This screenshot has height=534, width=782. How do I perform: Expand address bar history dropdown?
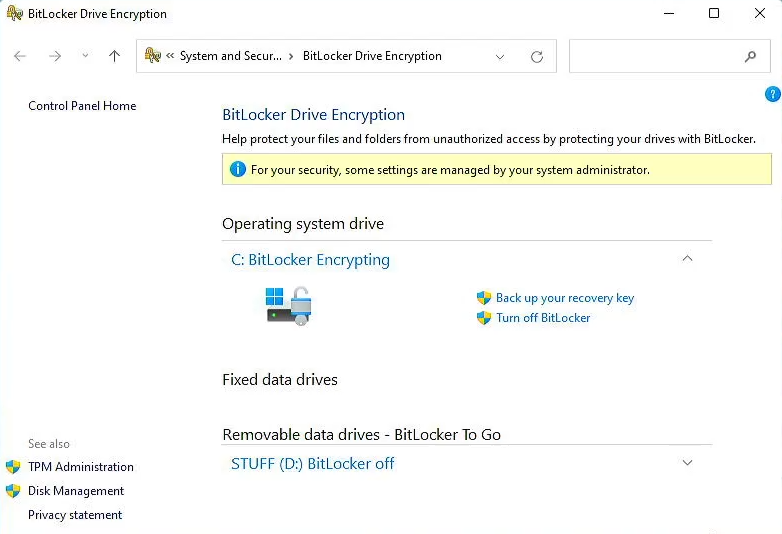coord(500,56)
